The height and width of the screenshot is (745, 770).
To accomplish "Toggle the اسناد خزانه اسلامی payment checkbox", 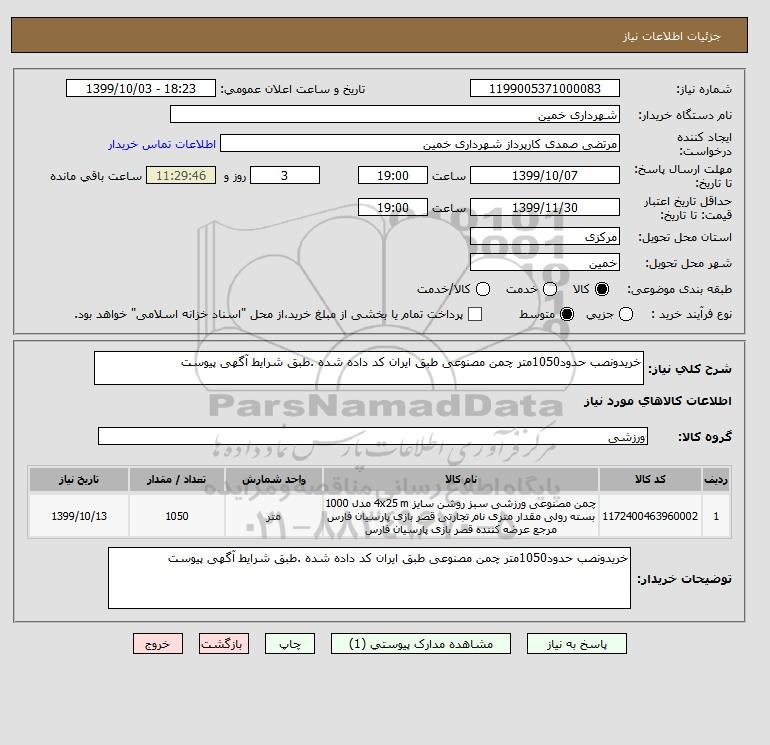I will pyautogui.click(x=475, y=314).
